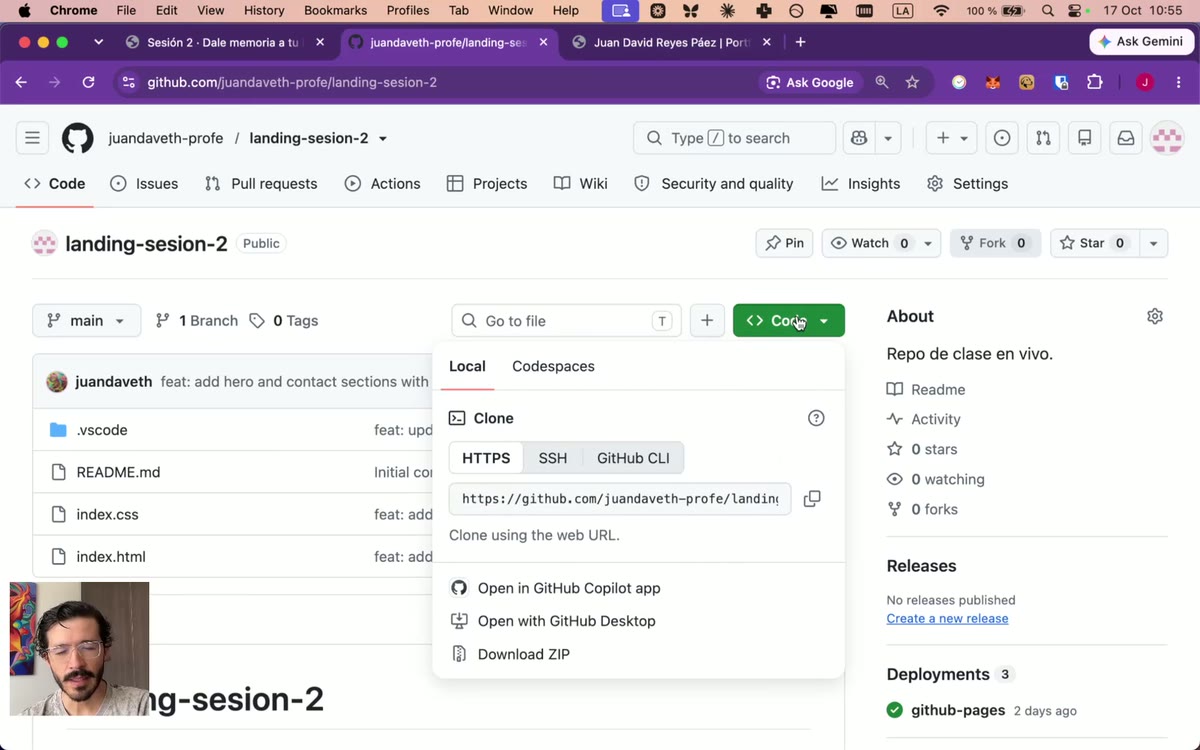
Task: Open macOS Spotlight search
Action: click(1047, 10)
